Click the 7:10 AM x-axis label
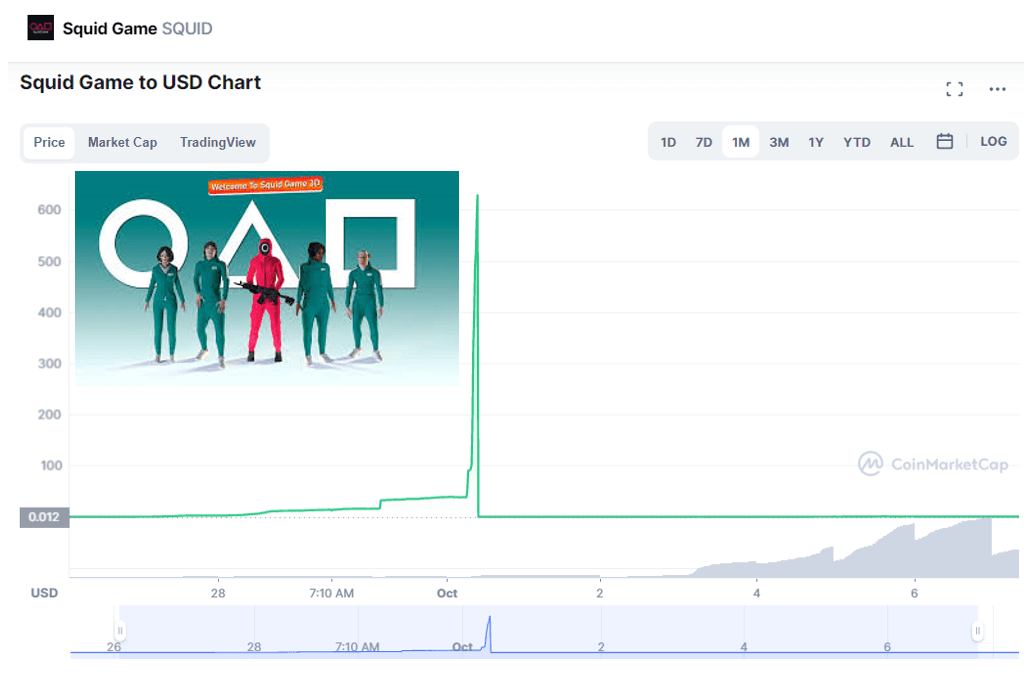 click(331, 593)
